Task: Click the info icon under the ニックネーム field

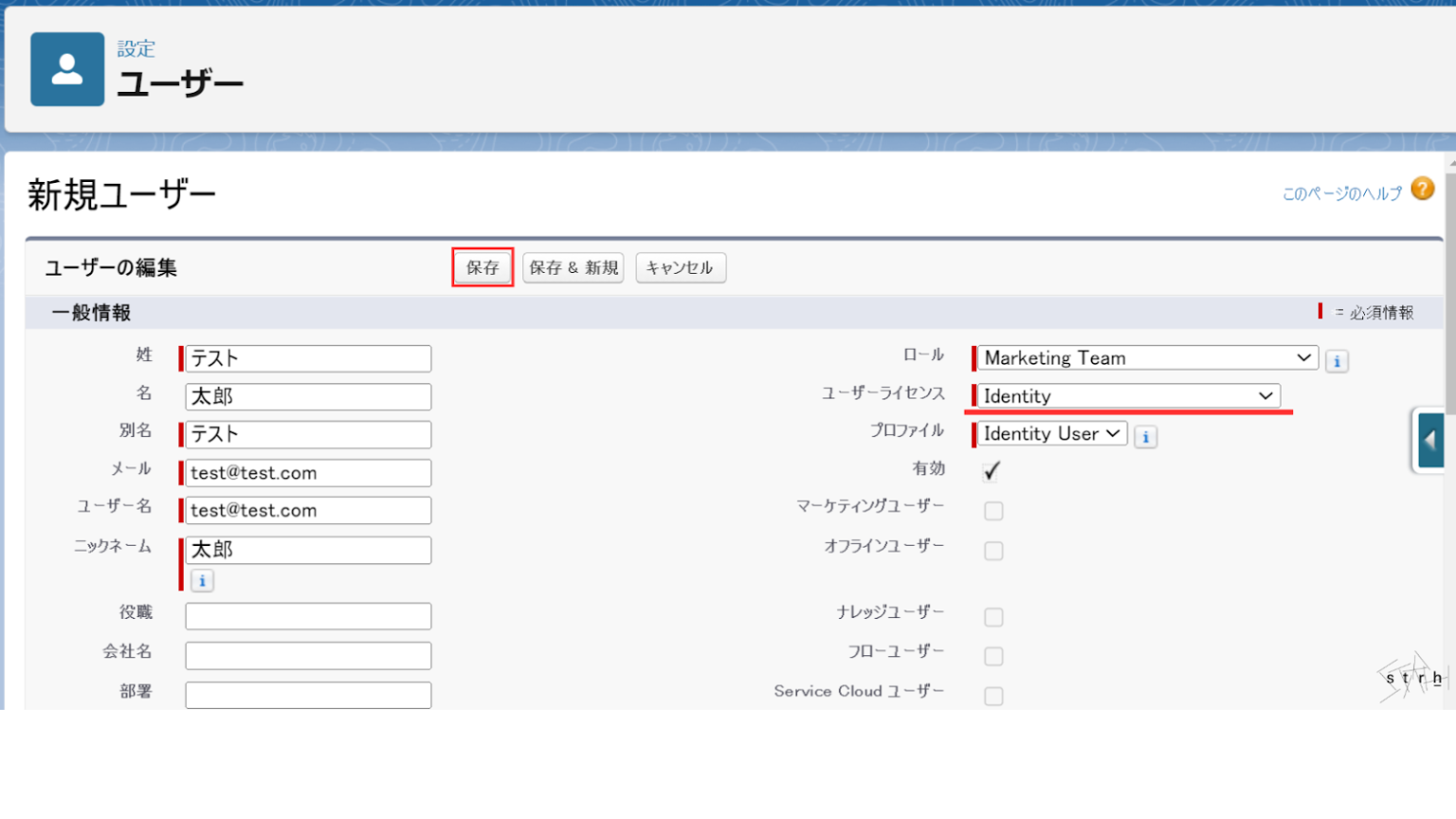Action: tap(201, 581)
